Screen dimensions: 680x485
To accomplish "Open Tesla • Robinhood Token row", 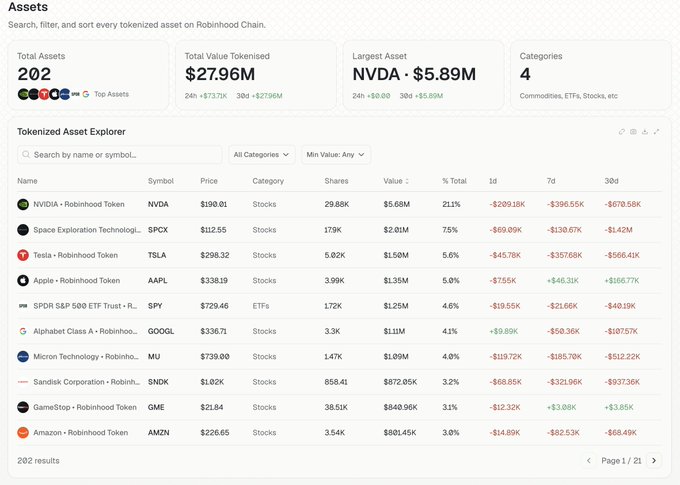I will click(340, 255).
